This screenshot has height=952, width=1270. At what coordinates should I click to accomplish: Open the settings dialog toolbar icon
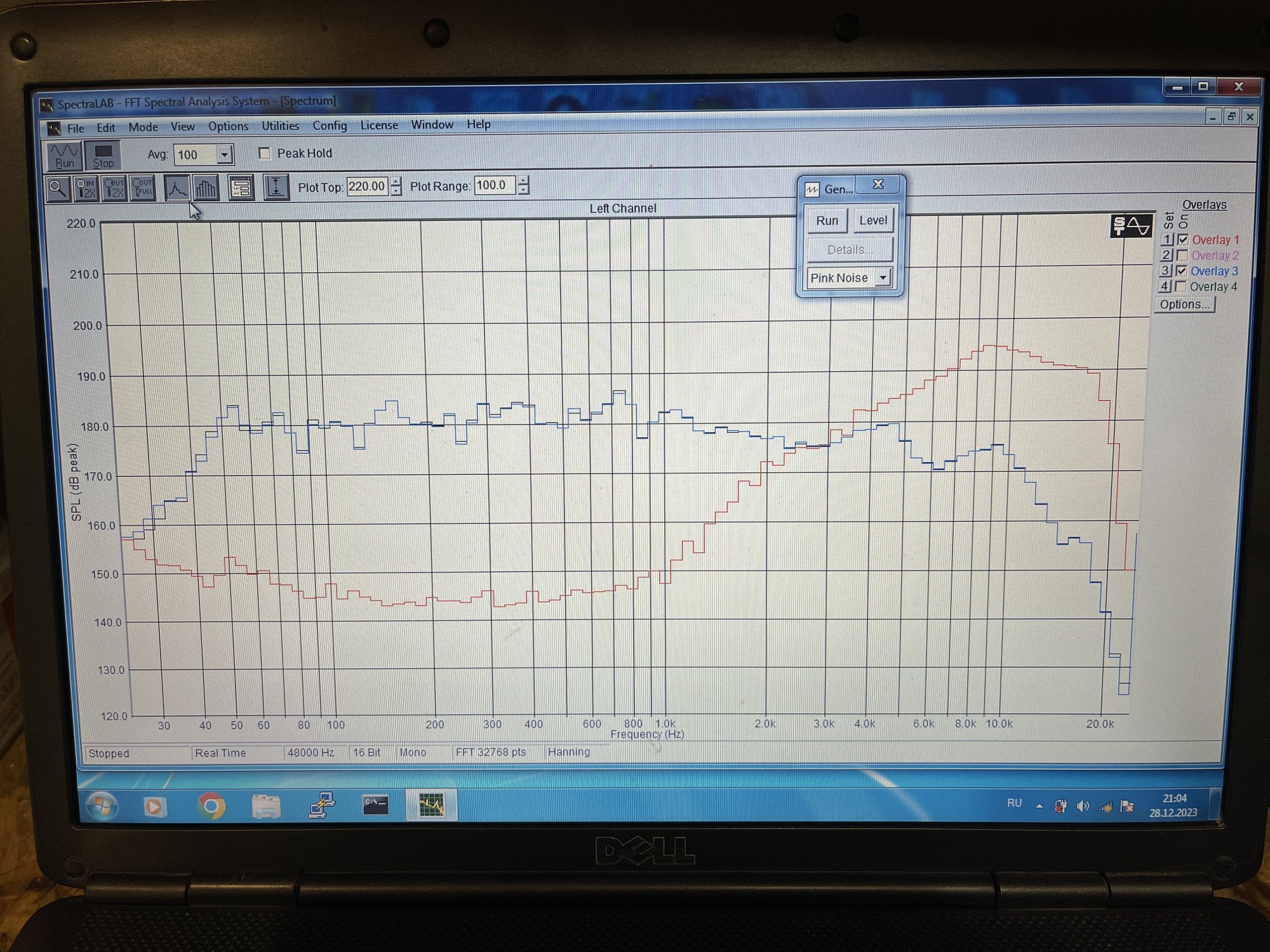click(x=241, y=188)
